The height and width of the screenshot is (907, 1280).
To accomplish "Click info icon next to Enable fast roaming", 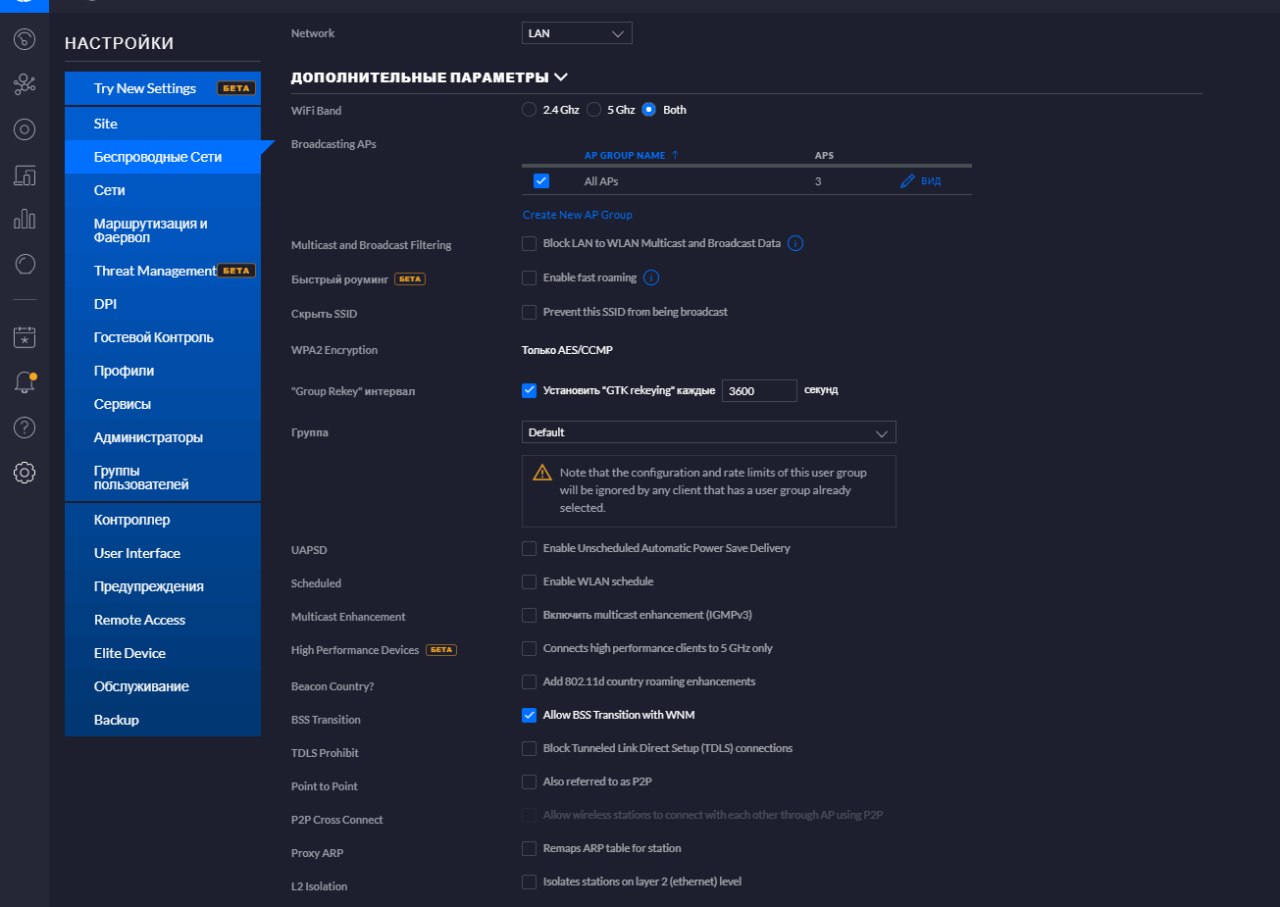I will [x=651, y=277].
